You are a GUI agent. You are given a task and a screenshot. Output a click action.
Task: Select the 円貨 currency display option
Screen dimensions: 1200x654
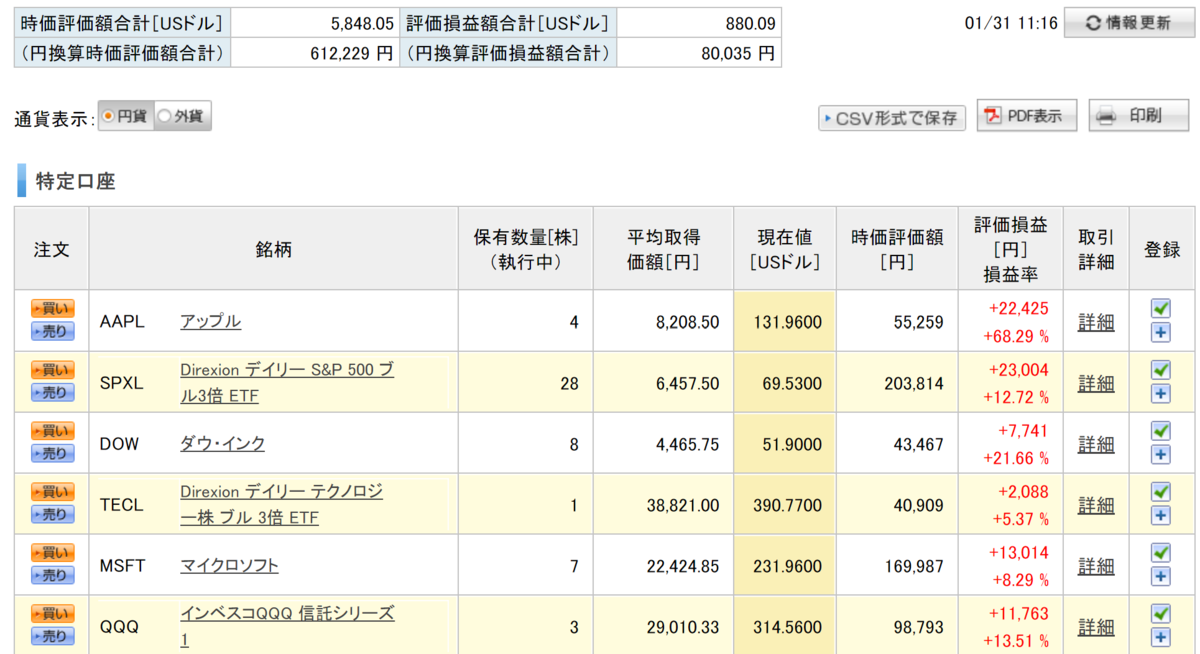[x=126, y=116]
